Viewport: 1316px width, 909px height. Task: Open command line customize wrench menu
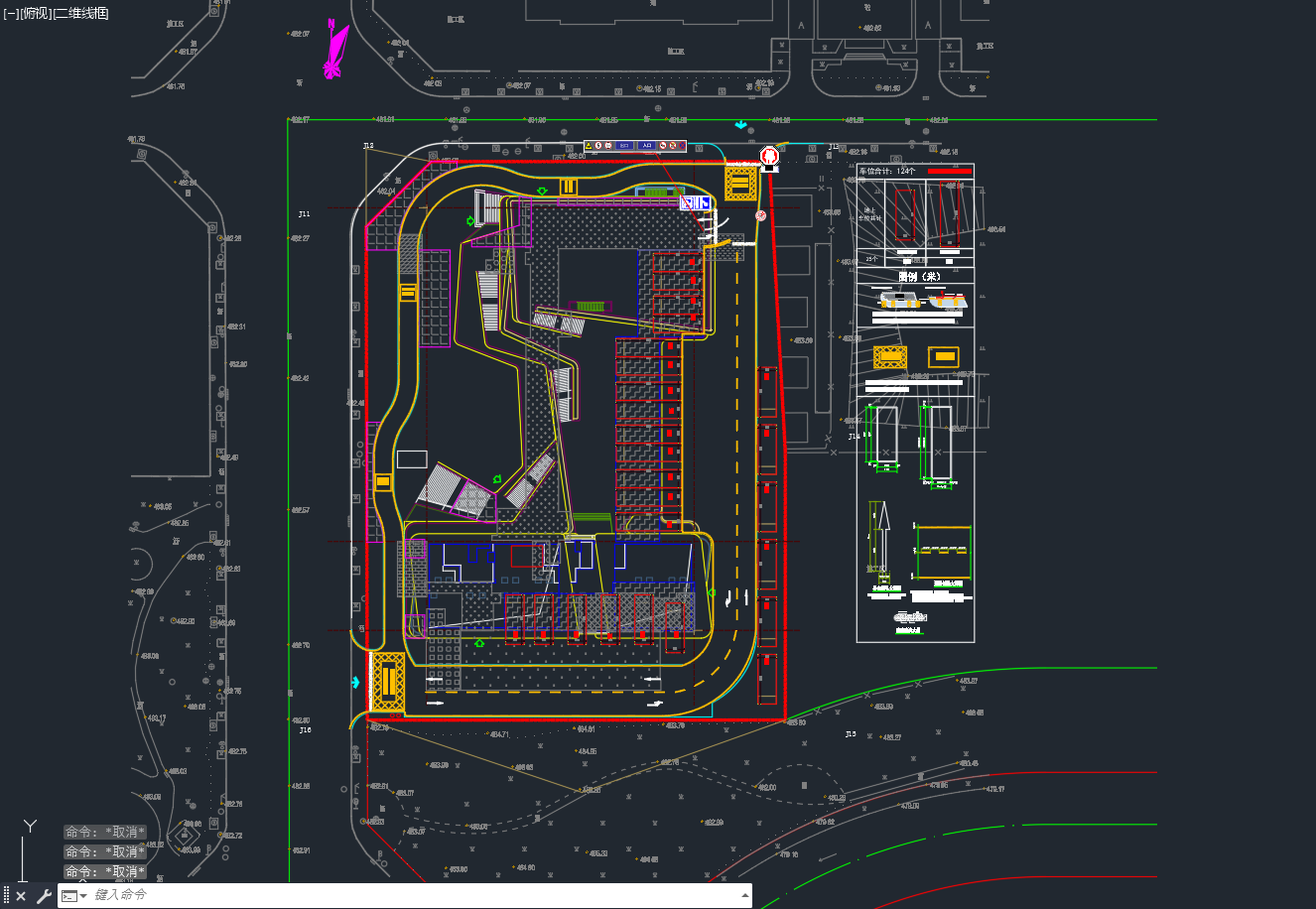click(44, 896)
